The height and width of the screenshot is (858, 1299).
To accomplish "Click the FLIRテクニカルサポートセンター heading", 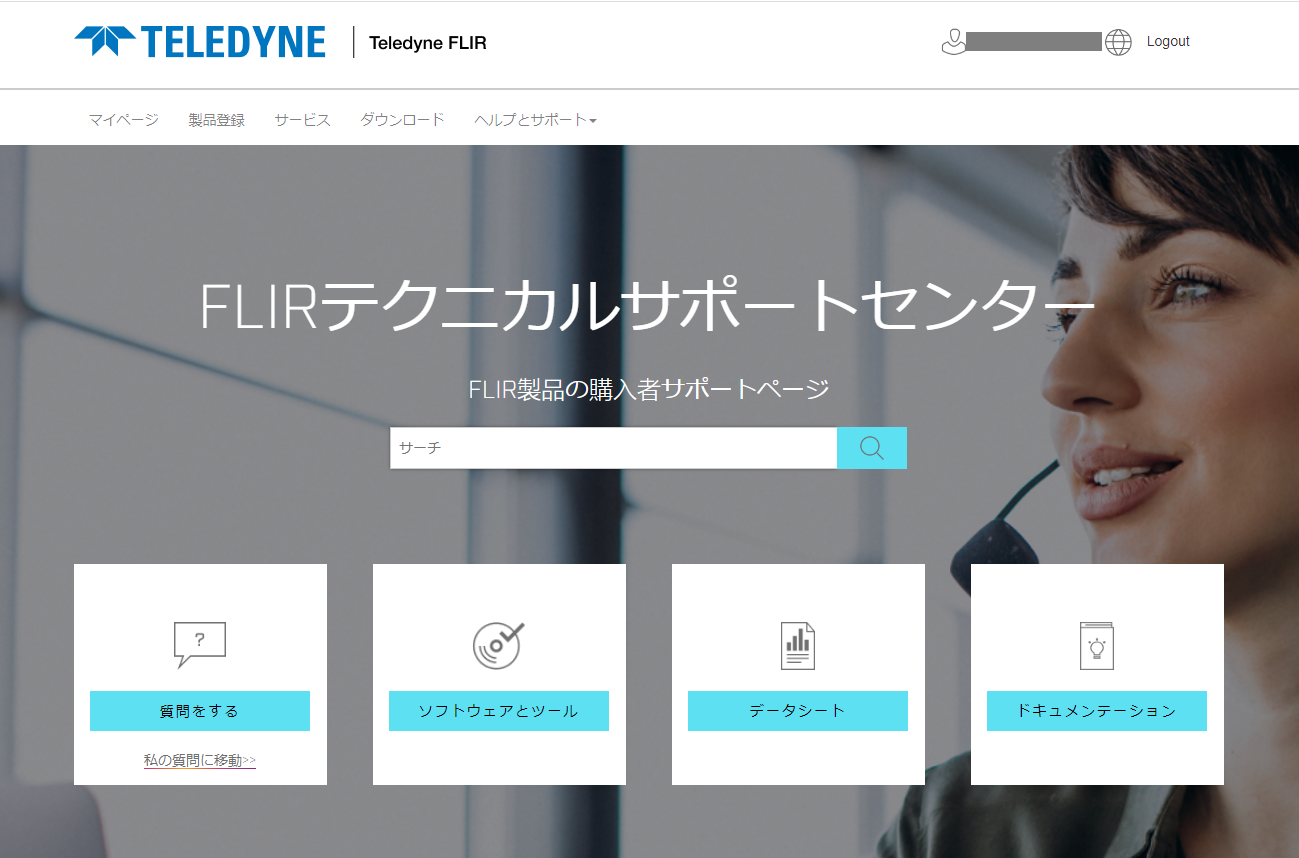I will point(648,306).
